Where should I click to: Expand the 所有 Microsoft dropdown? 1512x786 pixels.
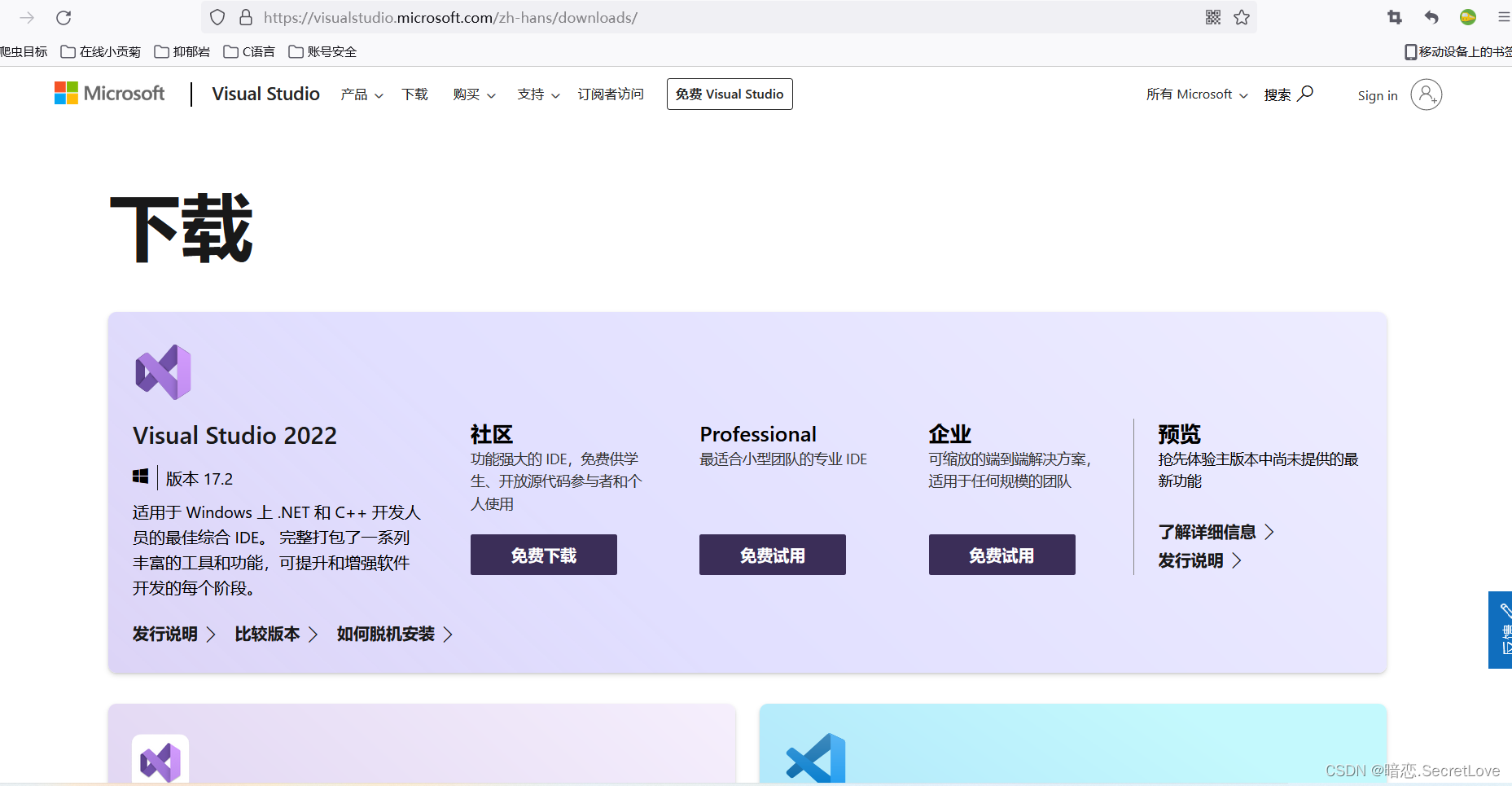[x=1197, y=94]
